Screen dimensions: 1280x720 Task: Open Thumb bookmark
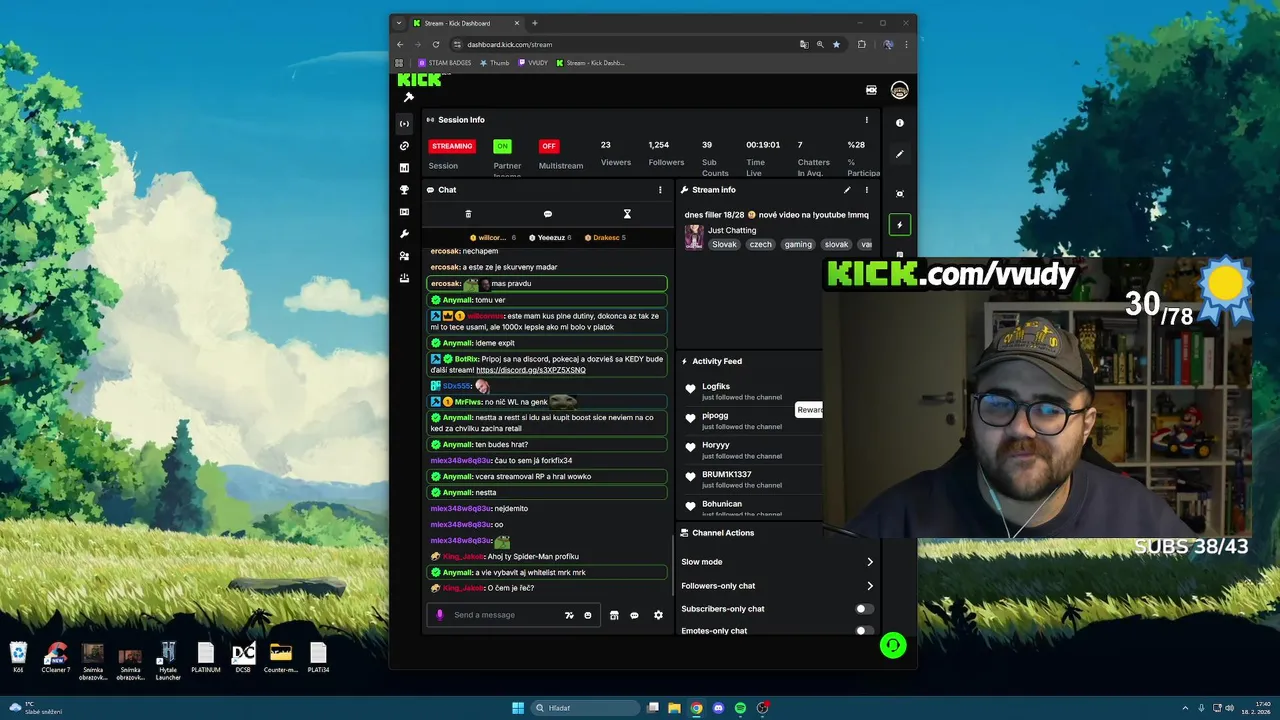click(x=494, y=63)
